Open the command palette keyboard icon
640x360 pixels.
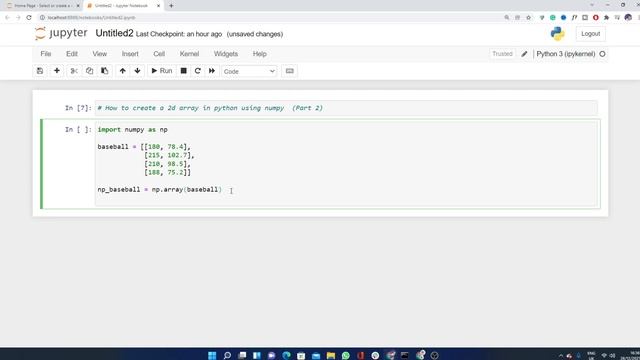[289, 71]
